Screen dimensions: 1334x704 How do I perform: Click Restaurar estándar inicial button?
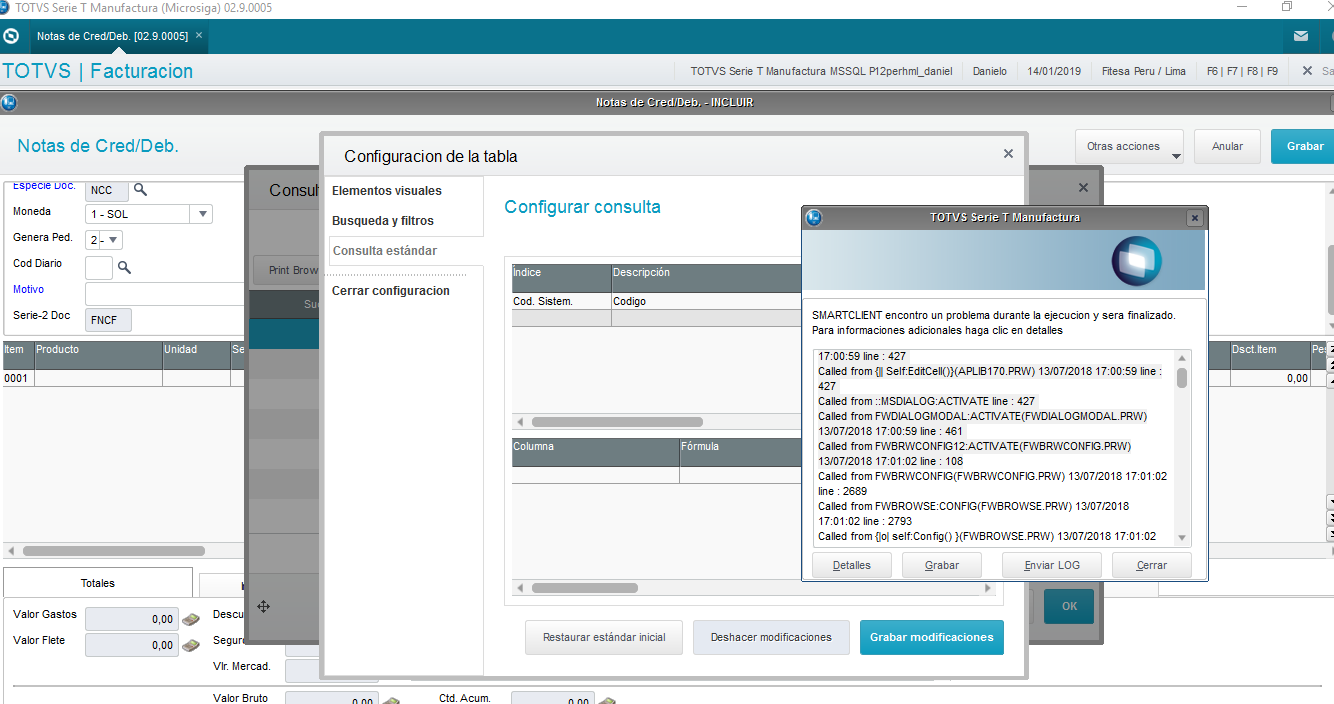[604, 637]
